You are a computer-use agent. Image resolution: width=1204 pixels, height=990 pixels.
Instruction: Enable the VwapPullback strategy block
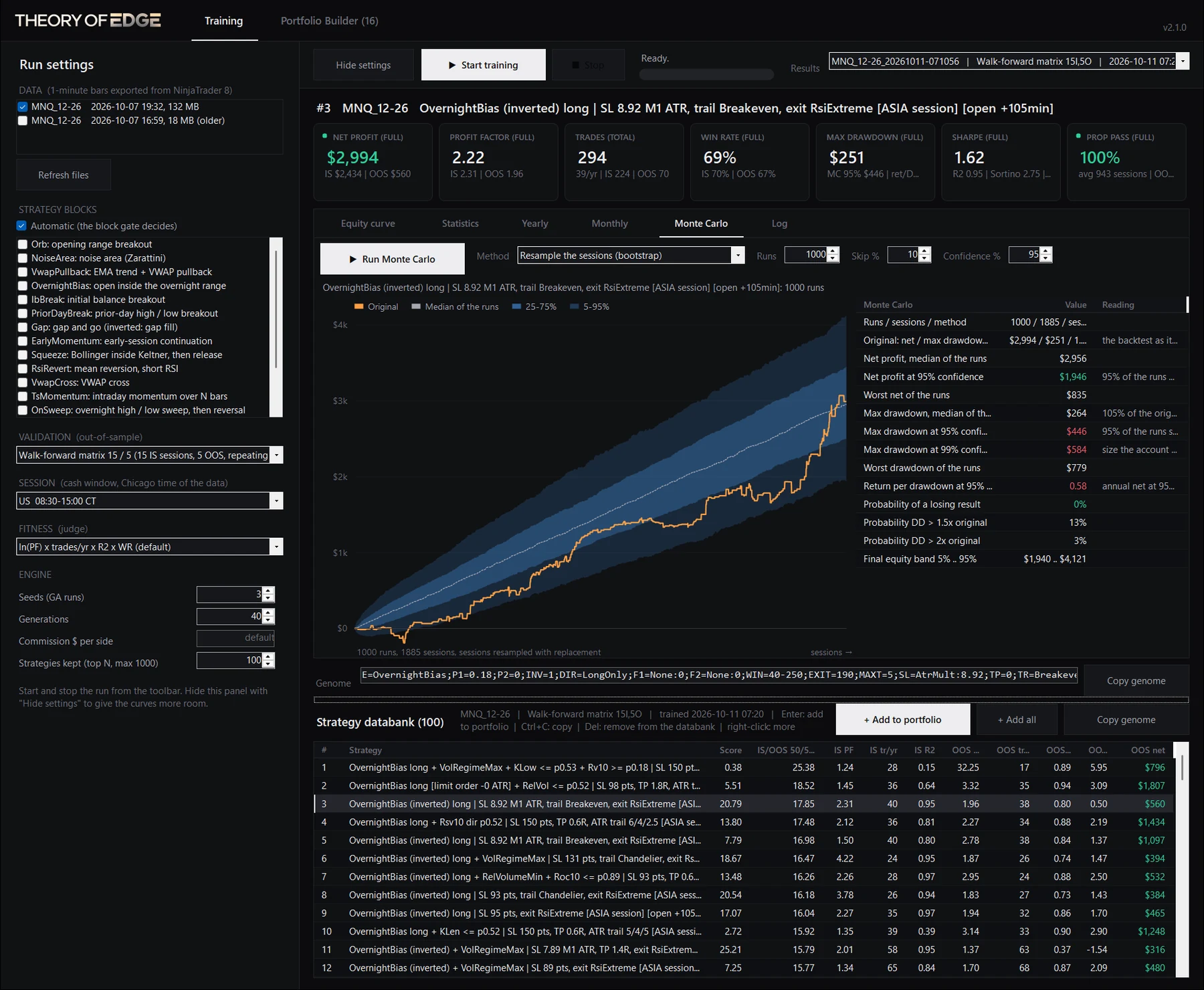pos(23,272)
